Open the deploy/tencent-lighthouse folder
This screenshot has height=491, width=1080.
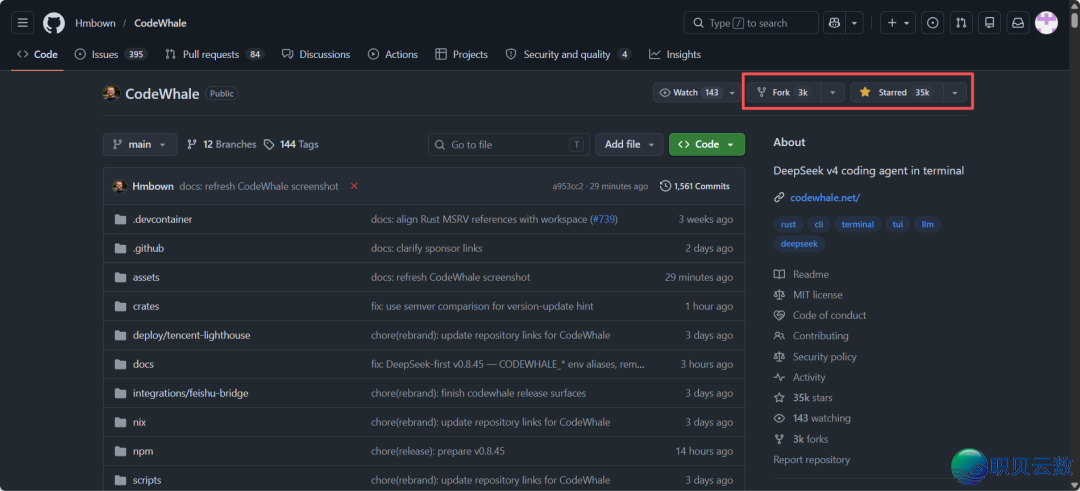point(191,335)
